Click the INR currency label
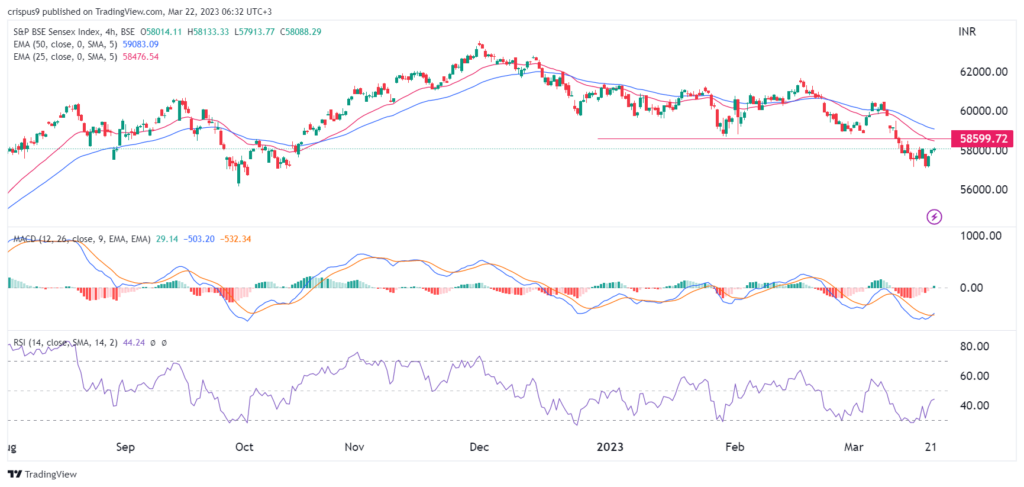Image resolution: width=1024 pixels, height=487 pixels. click(x=965, y=33)
